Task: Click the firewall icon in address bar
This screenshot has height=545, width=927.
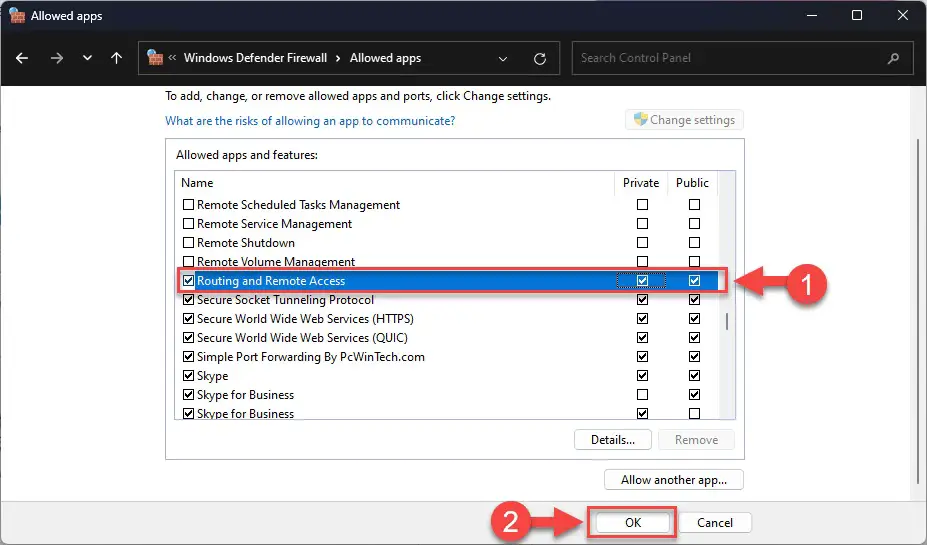Action: point(155,57)
